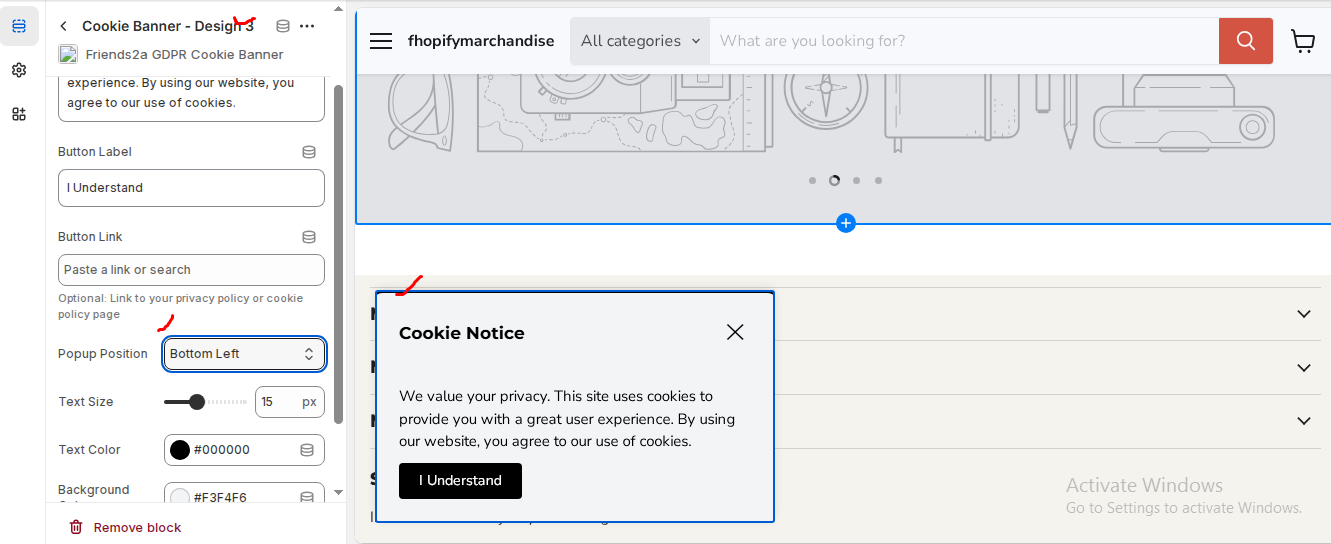Open the storefront hamburger menu
This screenshot has height=544, width=1331.
pyautogui.click(x=381, y=41)
